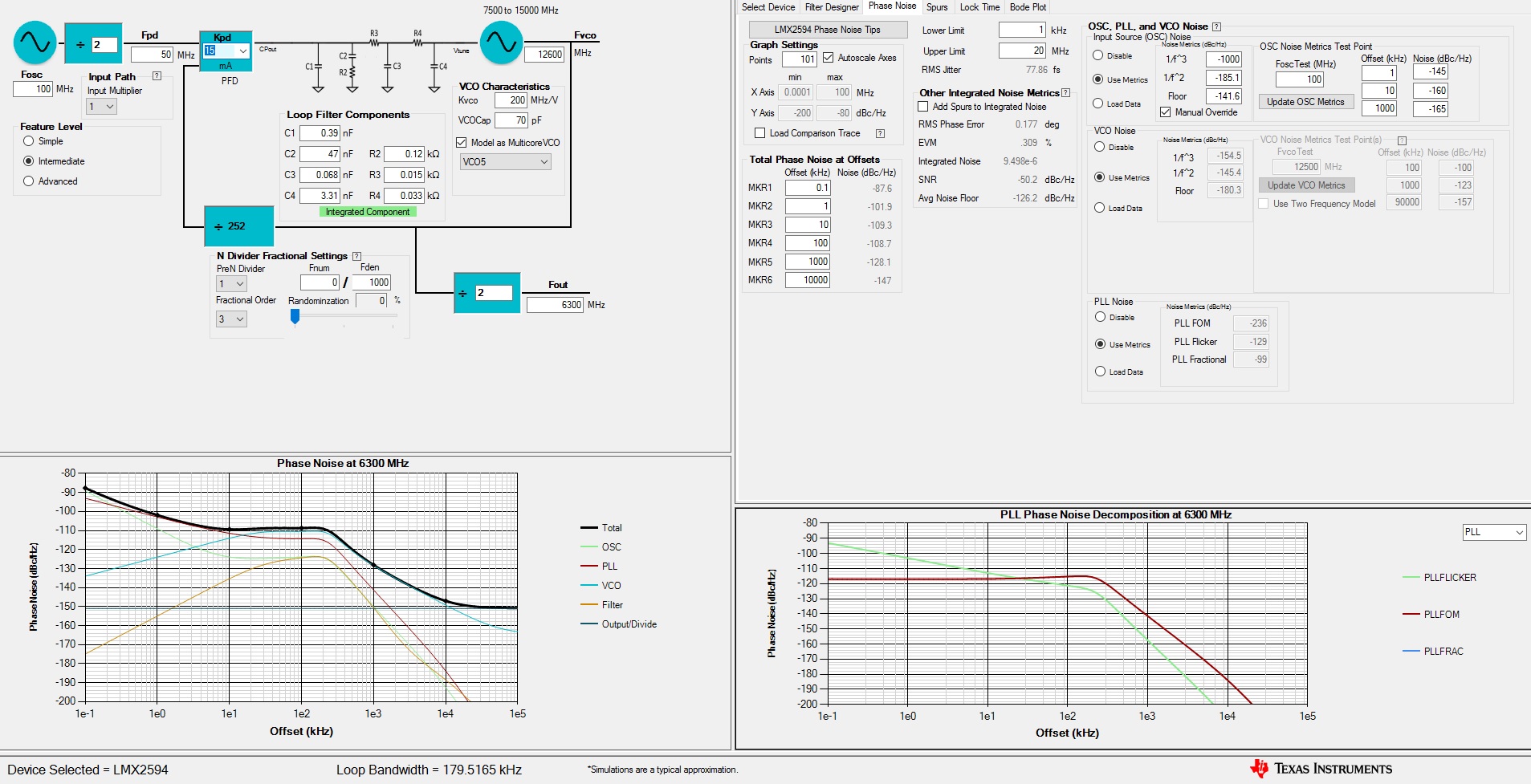Click the Integrated Component label

click(x=368, y=212)
